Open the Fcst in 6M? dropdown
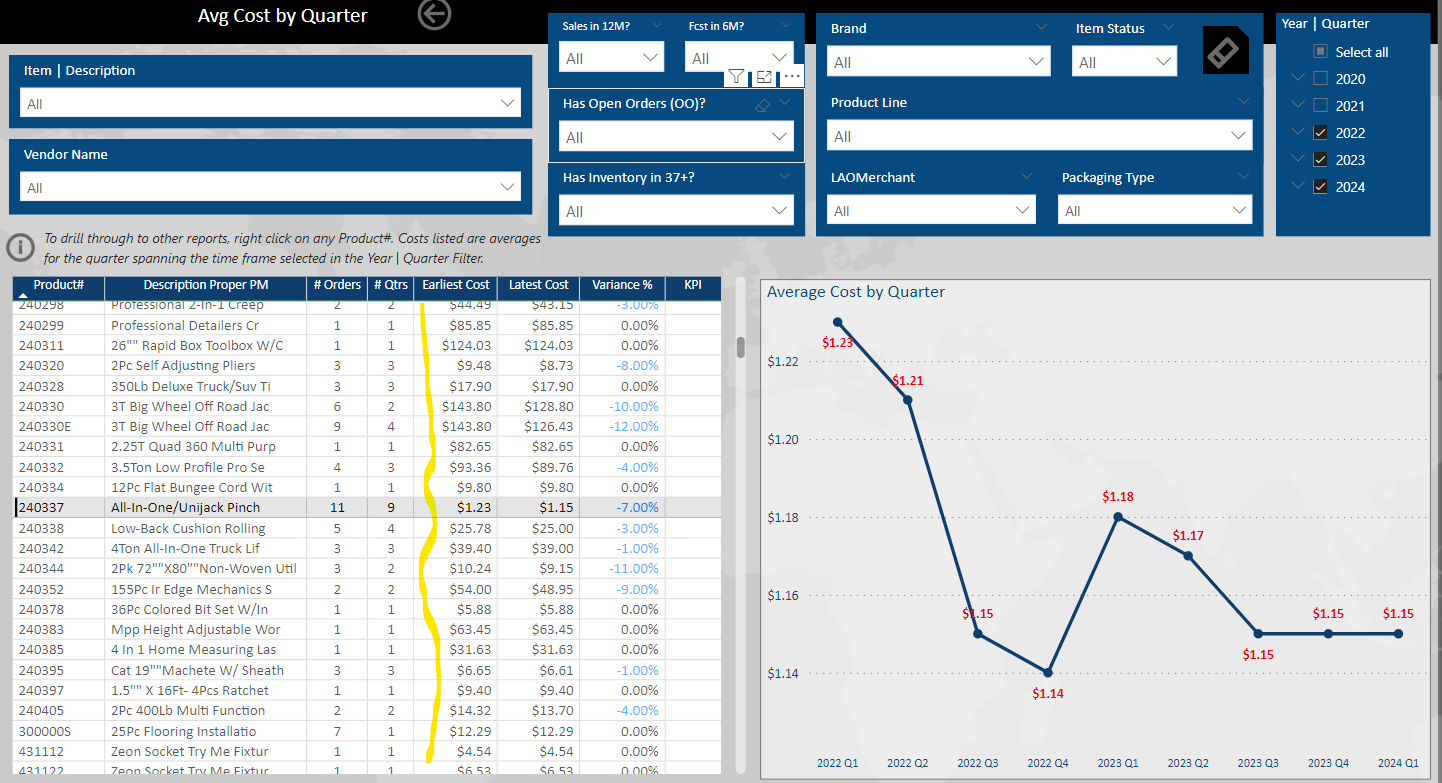 739,57
